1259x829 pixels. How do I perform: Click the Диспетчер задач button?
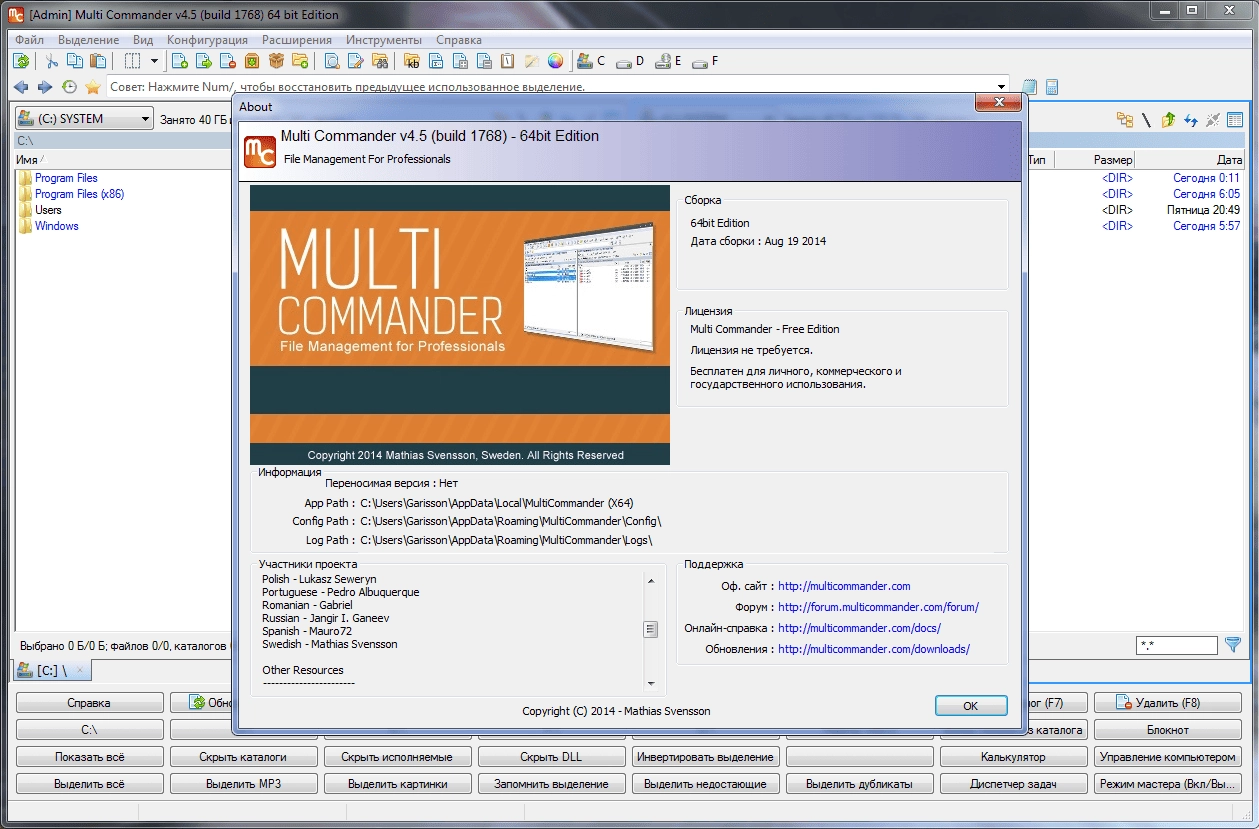(1013, 784)
